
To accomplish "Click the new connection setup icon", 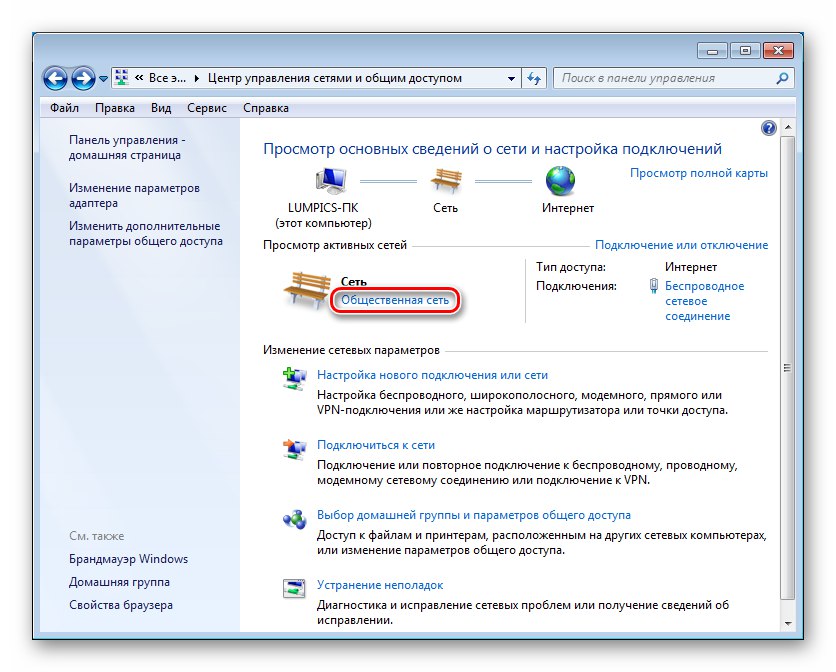I will [x=294, y=379].
